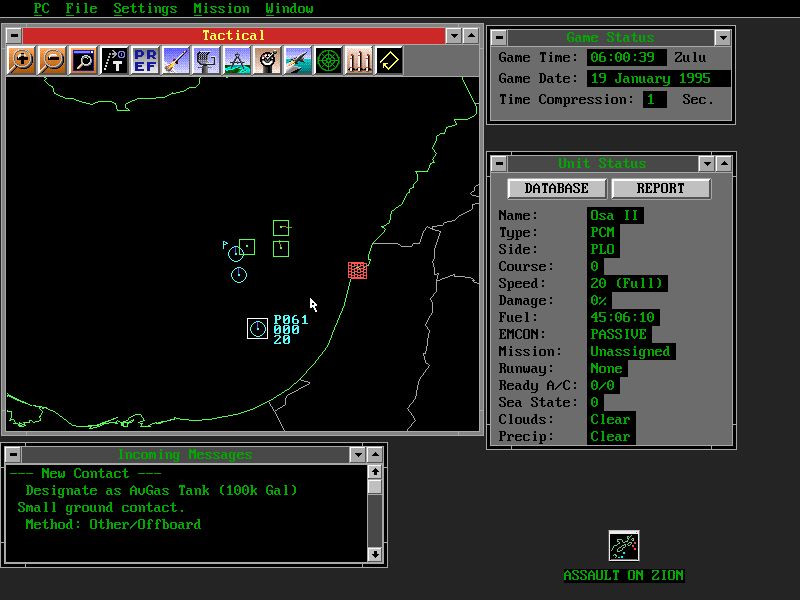Click Tactical window up arrow button
The height and width of the screenshot is (600, 800).
click(x=471, y=36)
